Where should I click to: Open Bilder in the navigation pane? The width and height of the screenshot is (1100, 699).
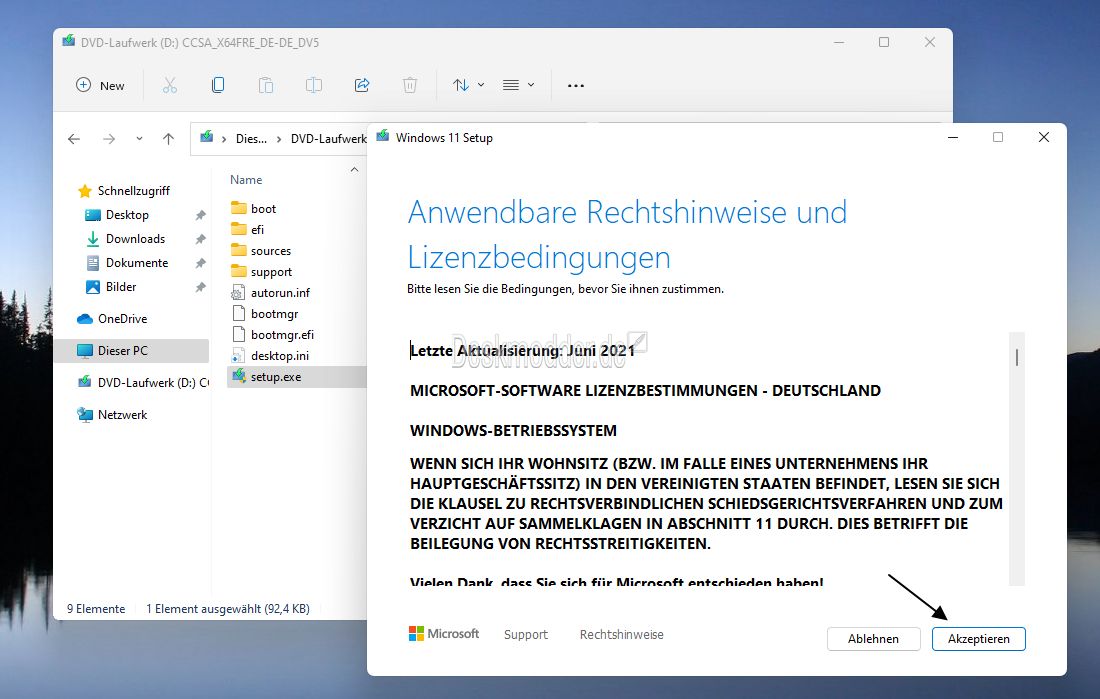tap(121, 286)
